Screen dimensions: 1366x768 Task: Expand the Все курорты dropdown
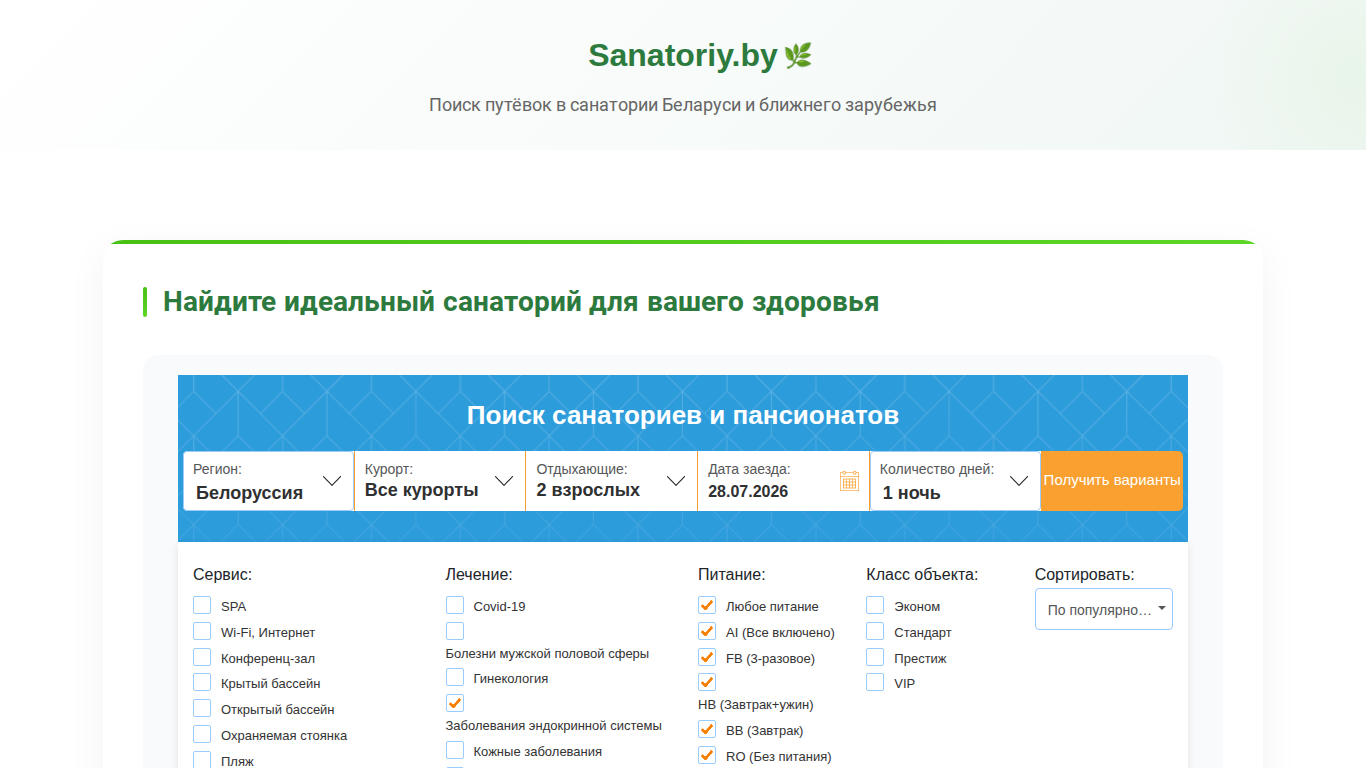tap(440, 481)
